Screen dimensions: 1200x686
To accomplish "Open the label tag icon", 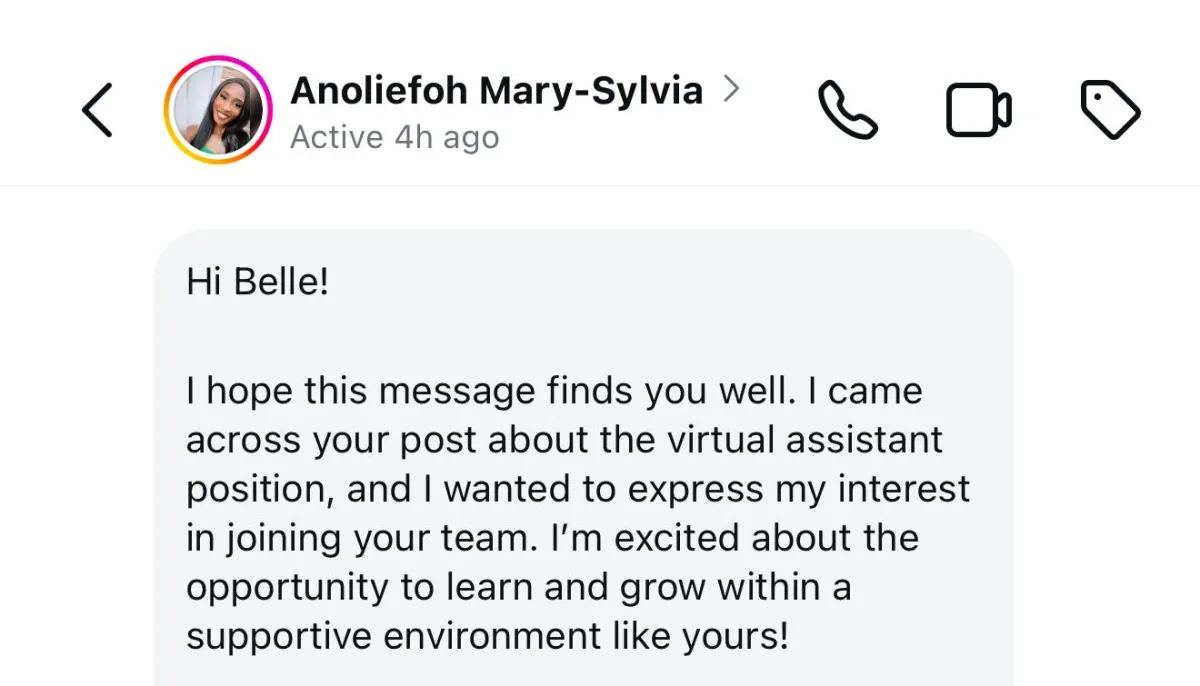I will (x=1110, y=110).
